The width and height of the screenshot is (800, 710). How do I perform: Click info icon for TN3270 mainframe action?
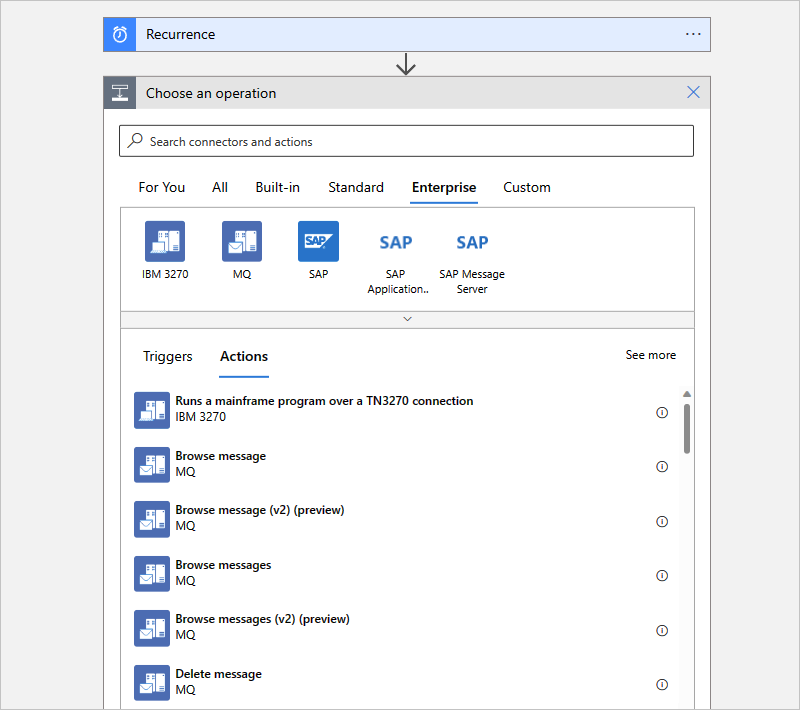[x=662, y=412]
